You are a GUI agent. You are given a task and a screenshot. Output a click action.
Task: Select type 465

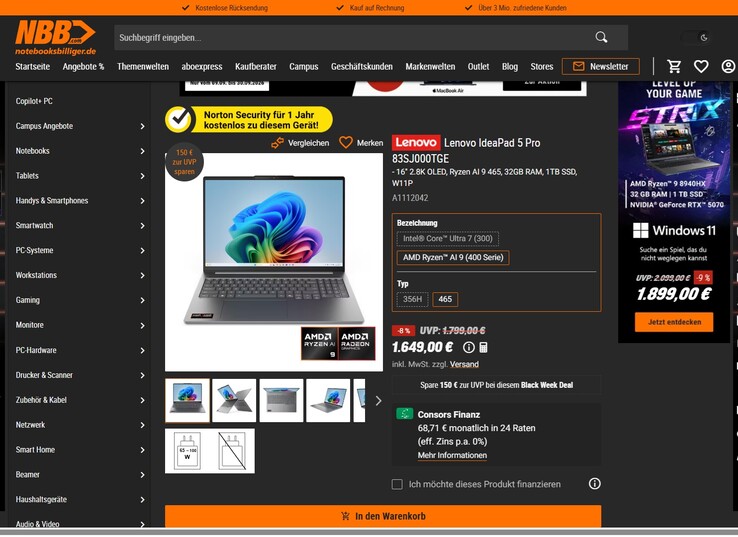[x=445, y=299]
